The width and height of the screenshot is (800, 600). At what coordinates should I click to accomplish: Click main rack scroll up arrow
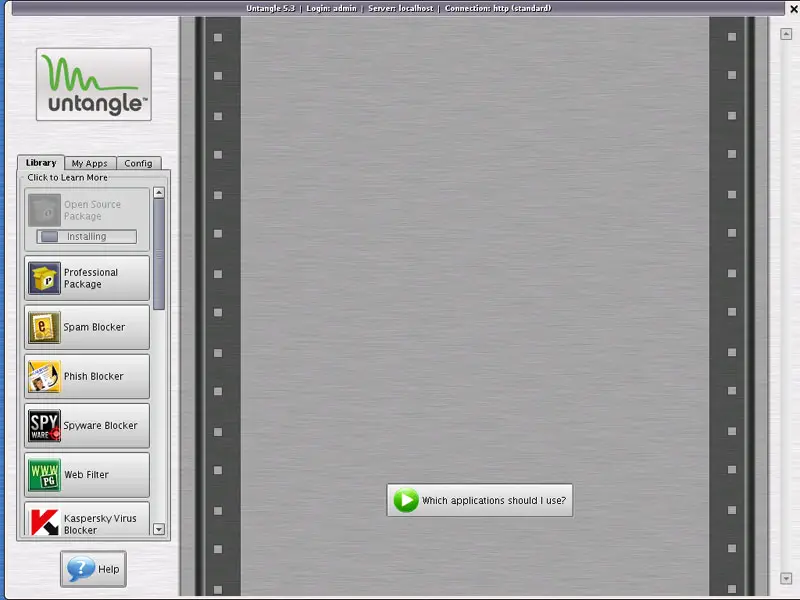786,34
